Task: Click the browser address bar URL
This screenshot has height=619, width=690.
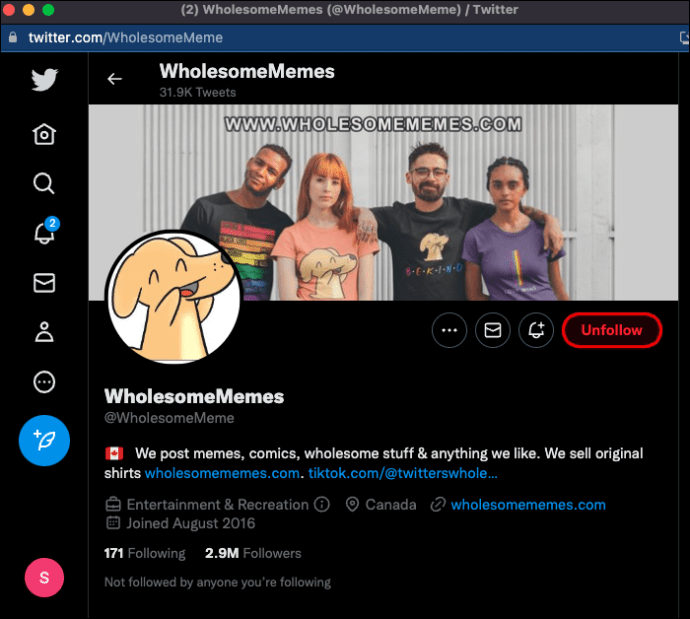Action: click(125, 38)
